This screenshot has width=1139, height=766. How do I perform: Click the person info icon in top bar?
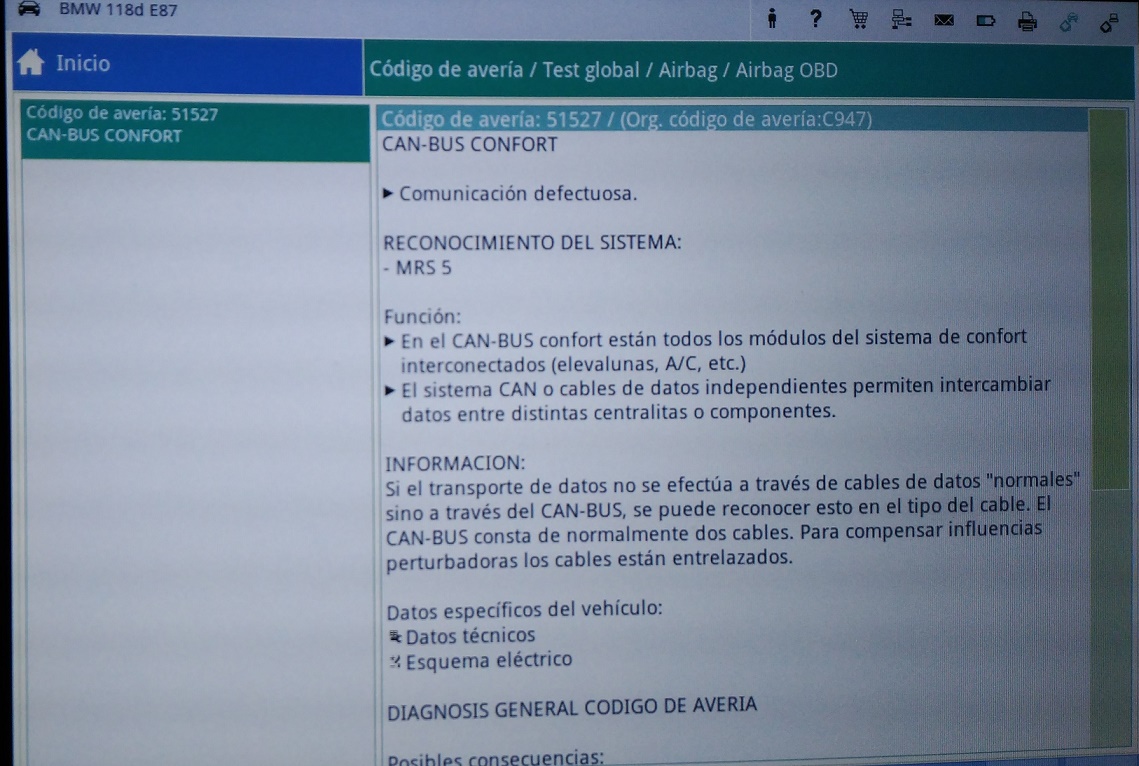(x=772, y=19)
